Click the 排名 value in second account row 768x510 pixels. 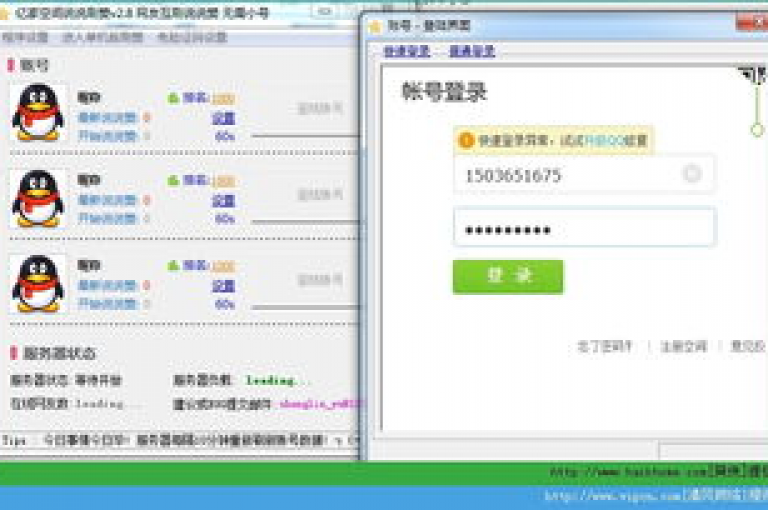point(223,182)
